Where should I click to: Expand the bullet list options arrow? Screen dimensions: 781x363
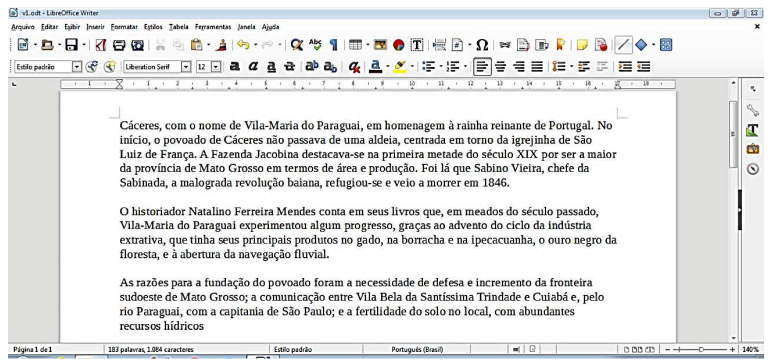[441, 67]
